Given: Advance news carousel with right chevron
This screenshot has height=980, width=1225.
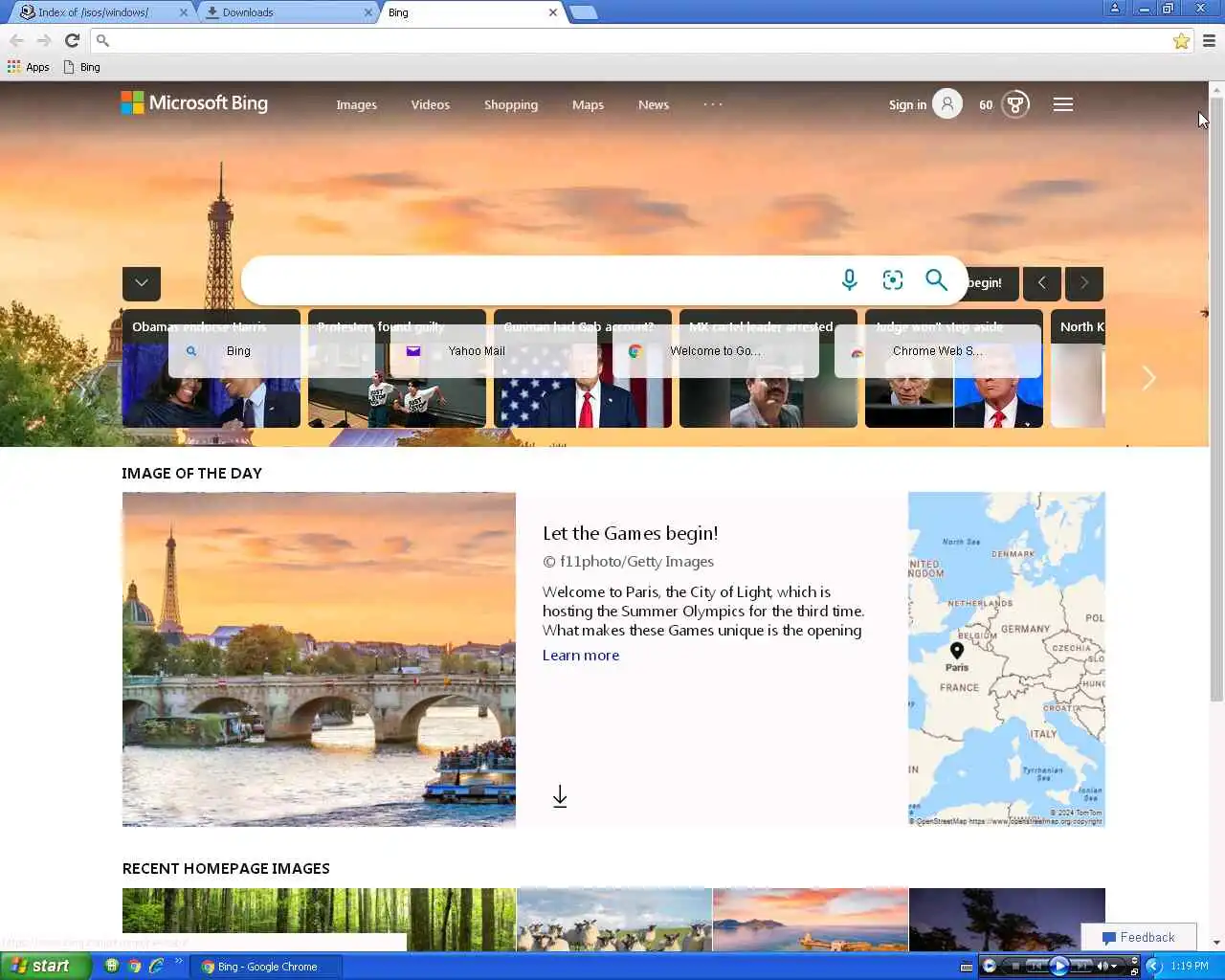Looking at the screenshot, I should tap(1148, 378).
